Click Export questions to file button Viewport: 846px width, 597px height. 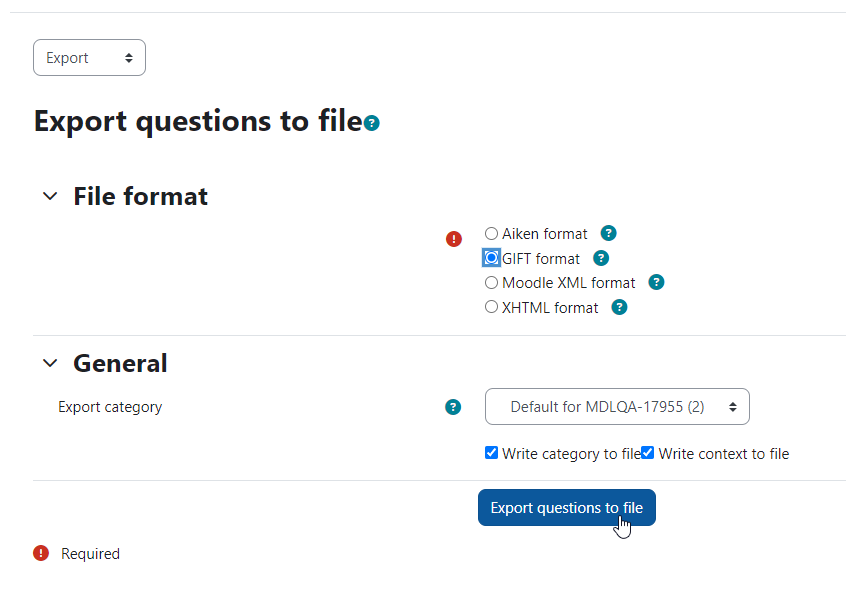tap(567, 507)
